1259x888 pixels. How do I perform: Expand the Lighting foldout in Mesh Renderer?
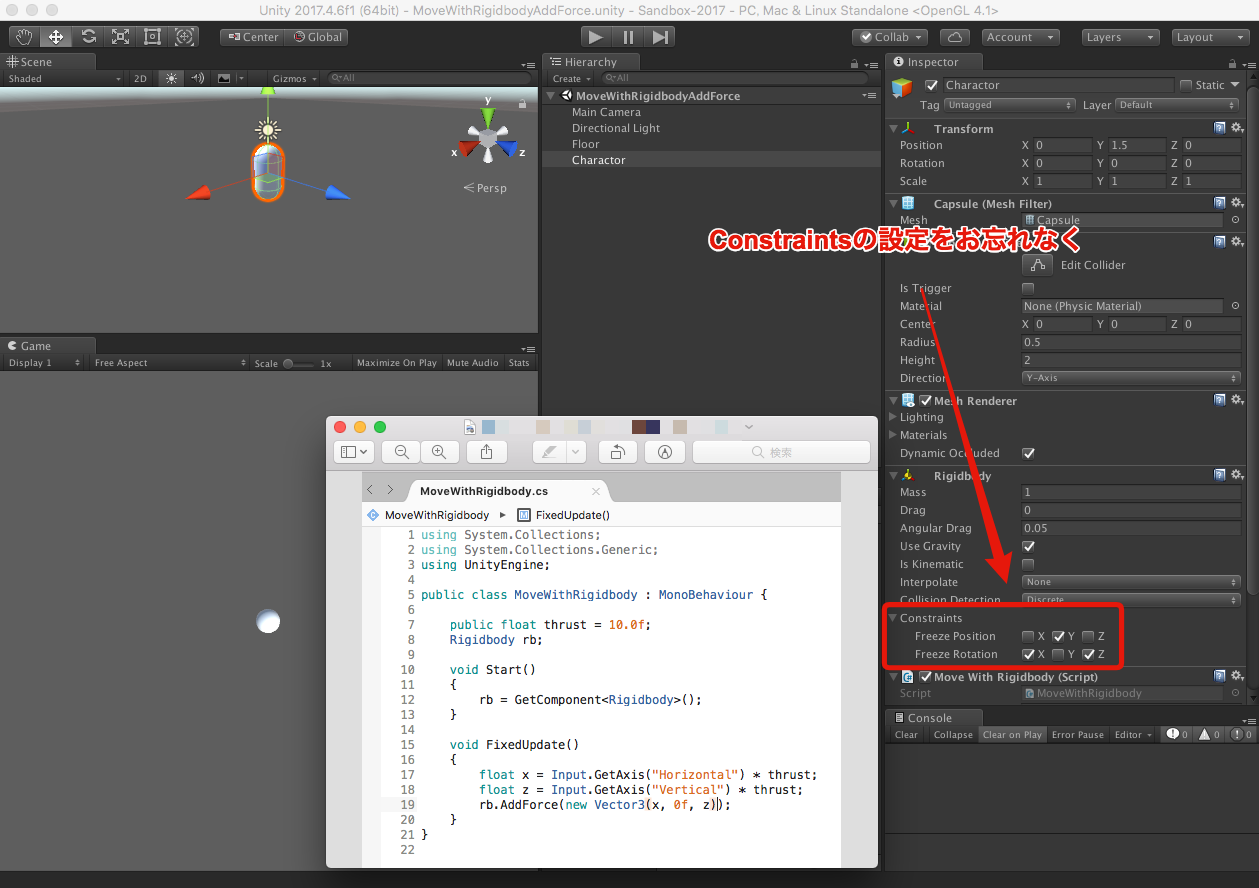(x=893, y=417)
